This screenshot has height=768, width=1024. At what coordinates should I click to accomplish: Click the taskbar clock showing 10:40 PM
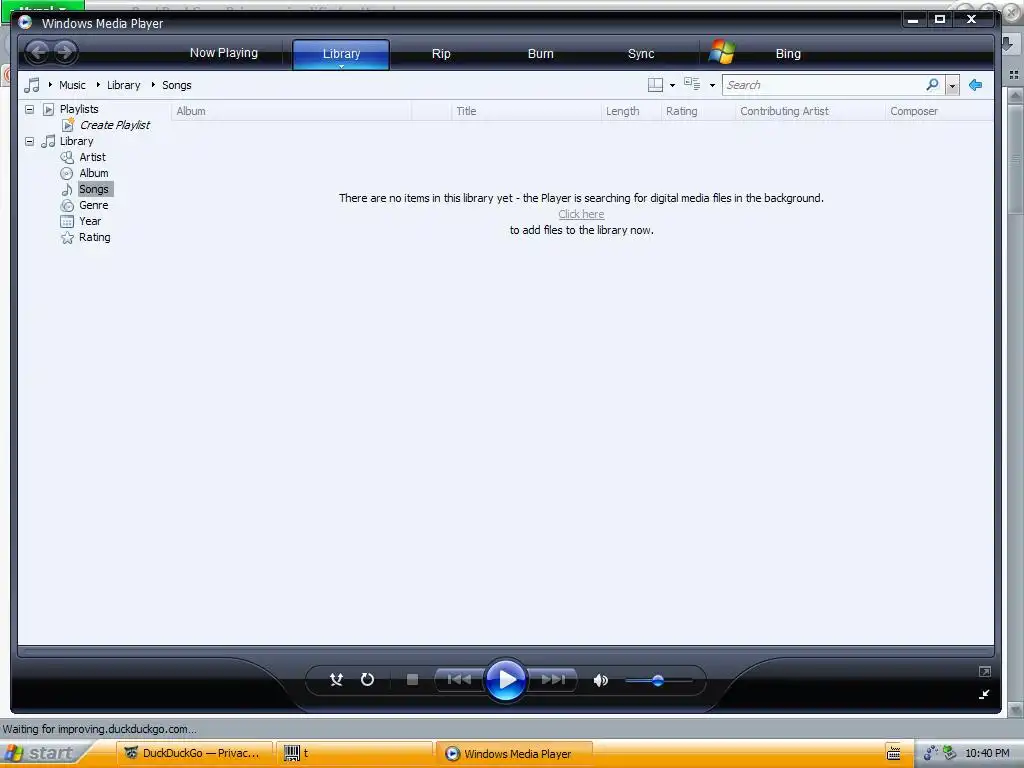coord(987,753)
